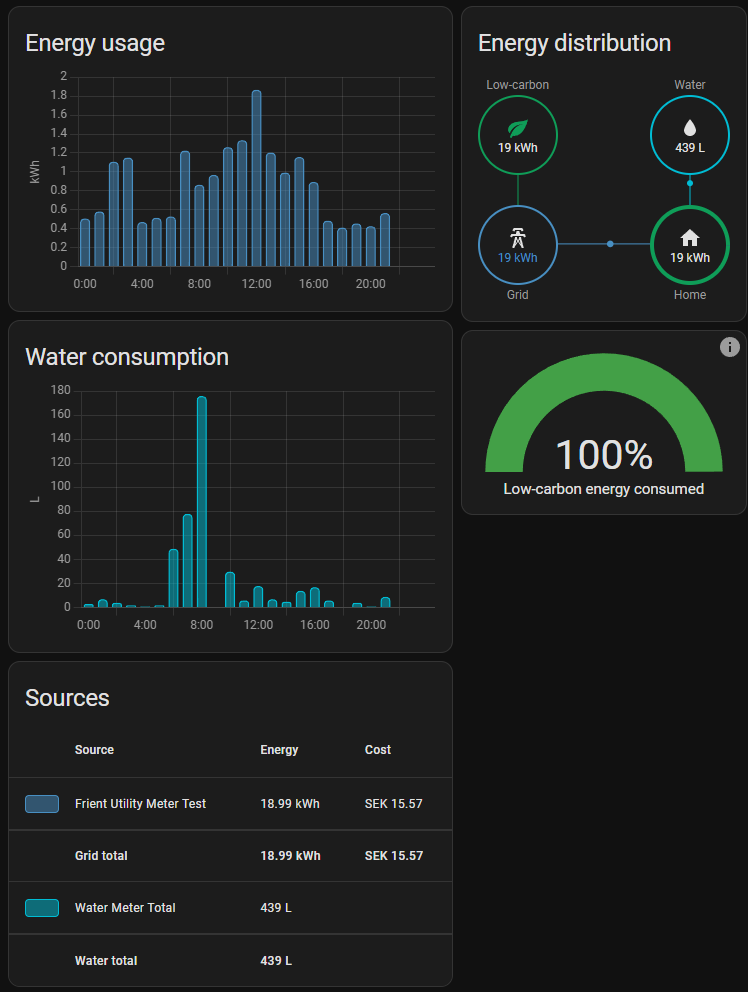The height and width of the screenshot is (992, 748).
Task: Click the Energy column header
Action: coord(279,749)
